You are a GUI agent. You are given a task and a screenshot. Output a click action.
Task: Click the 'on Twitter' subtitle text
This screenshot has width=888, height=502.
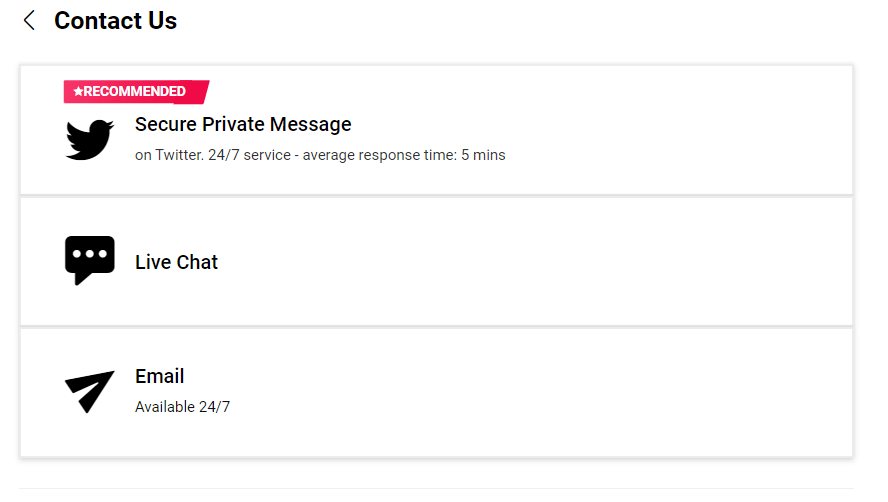coord(169,155)
